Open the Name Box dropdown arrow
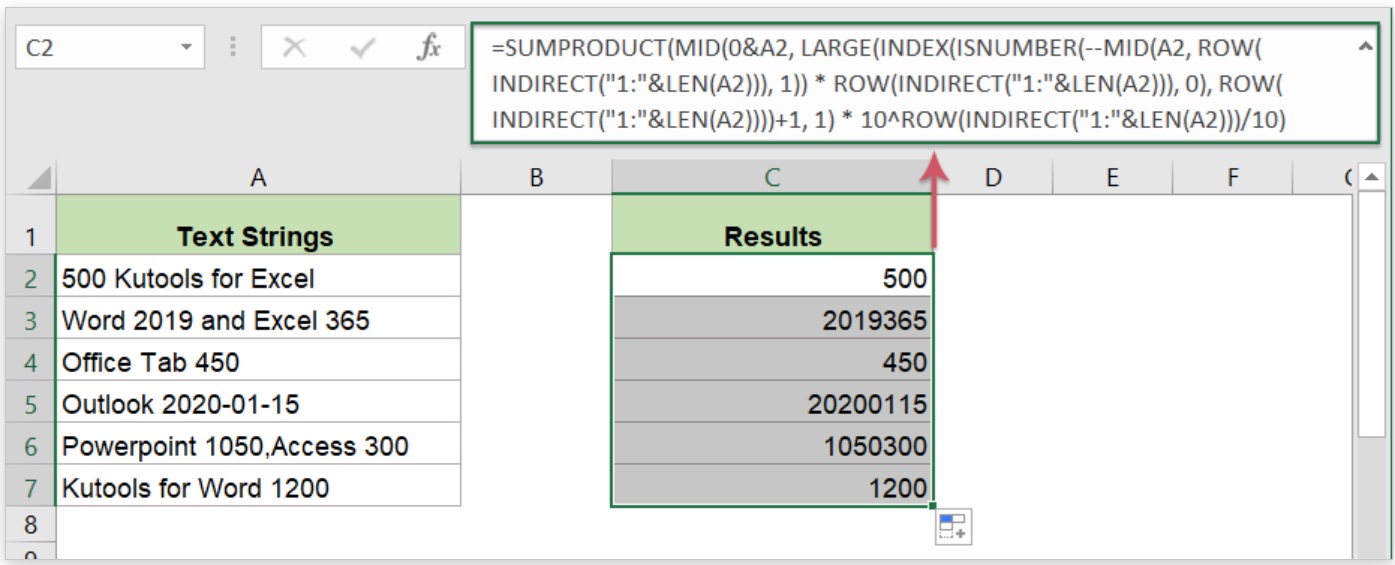The height and width of the screenshot is (565, 1395). click(186, 47)
